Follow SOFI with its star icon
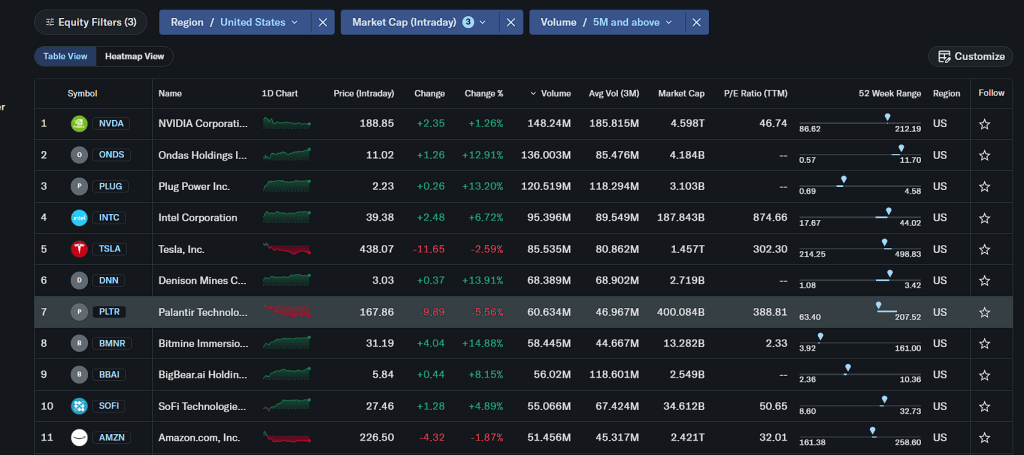Image resolution: width=1024 pixels, height=455 pixels. coord(984,406)
